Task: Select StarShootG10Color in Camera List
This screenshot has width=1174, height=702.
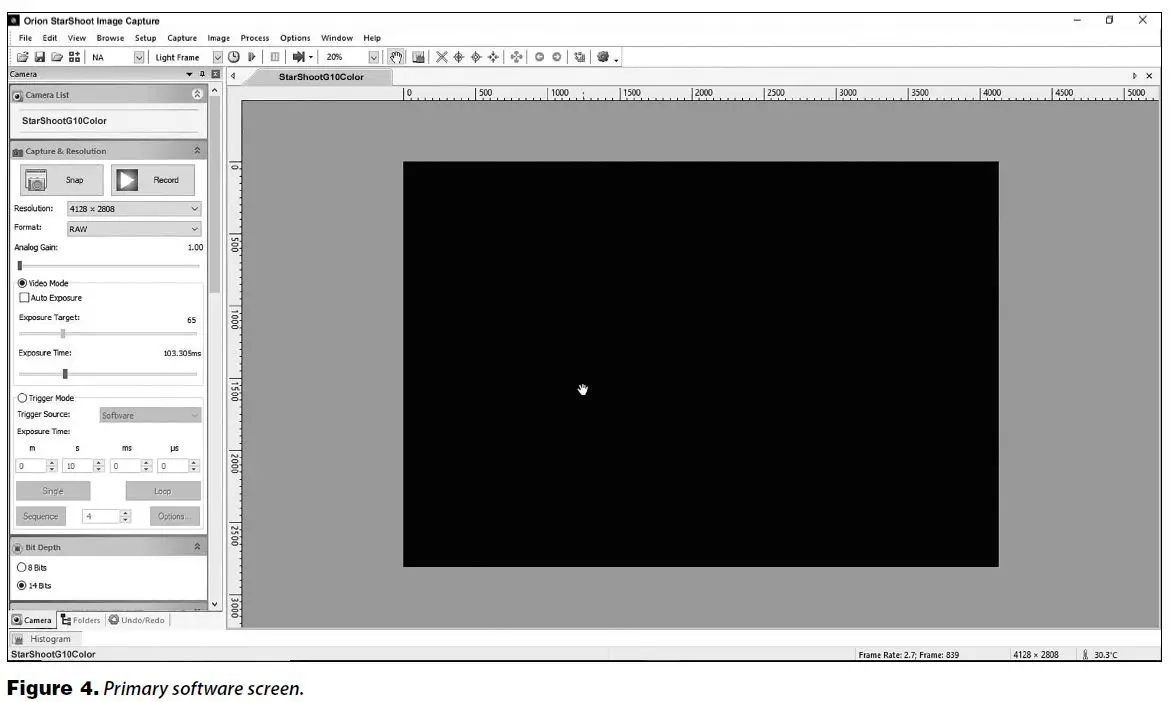Action: 64,121
